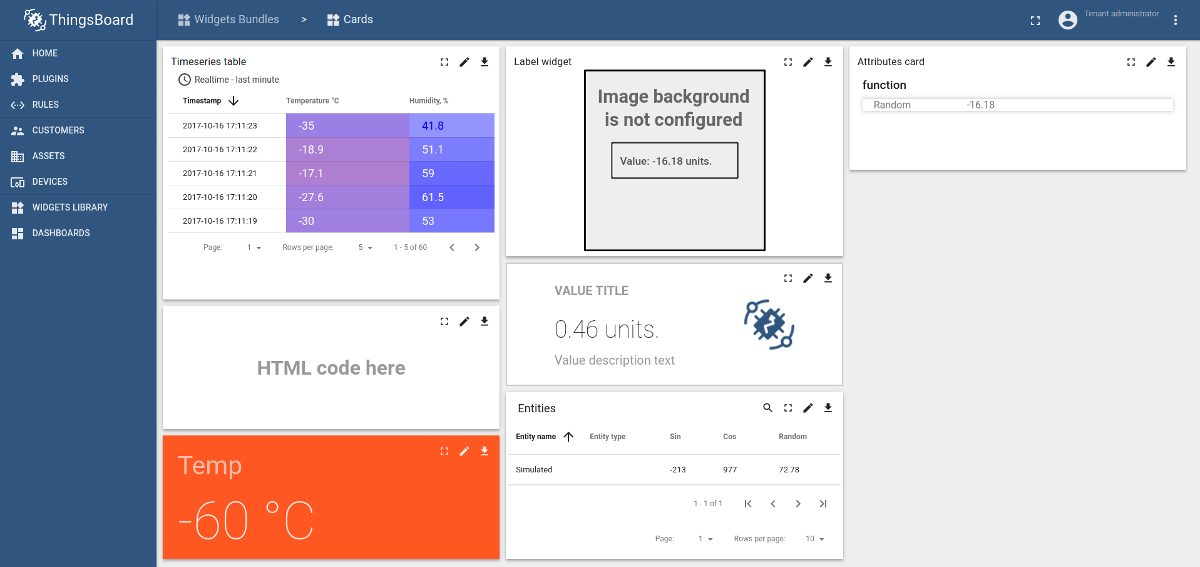Image resolution: width=1200 pixels, height=567 pixels.
Task: Open search in the Entities widget
Action: tap(768, 408)
